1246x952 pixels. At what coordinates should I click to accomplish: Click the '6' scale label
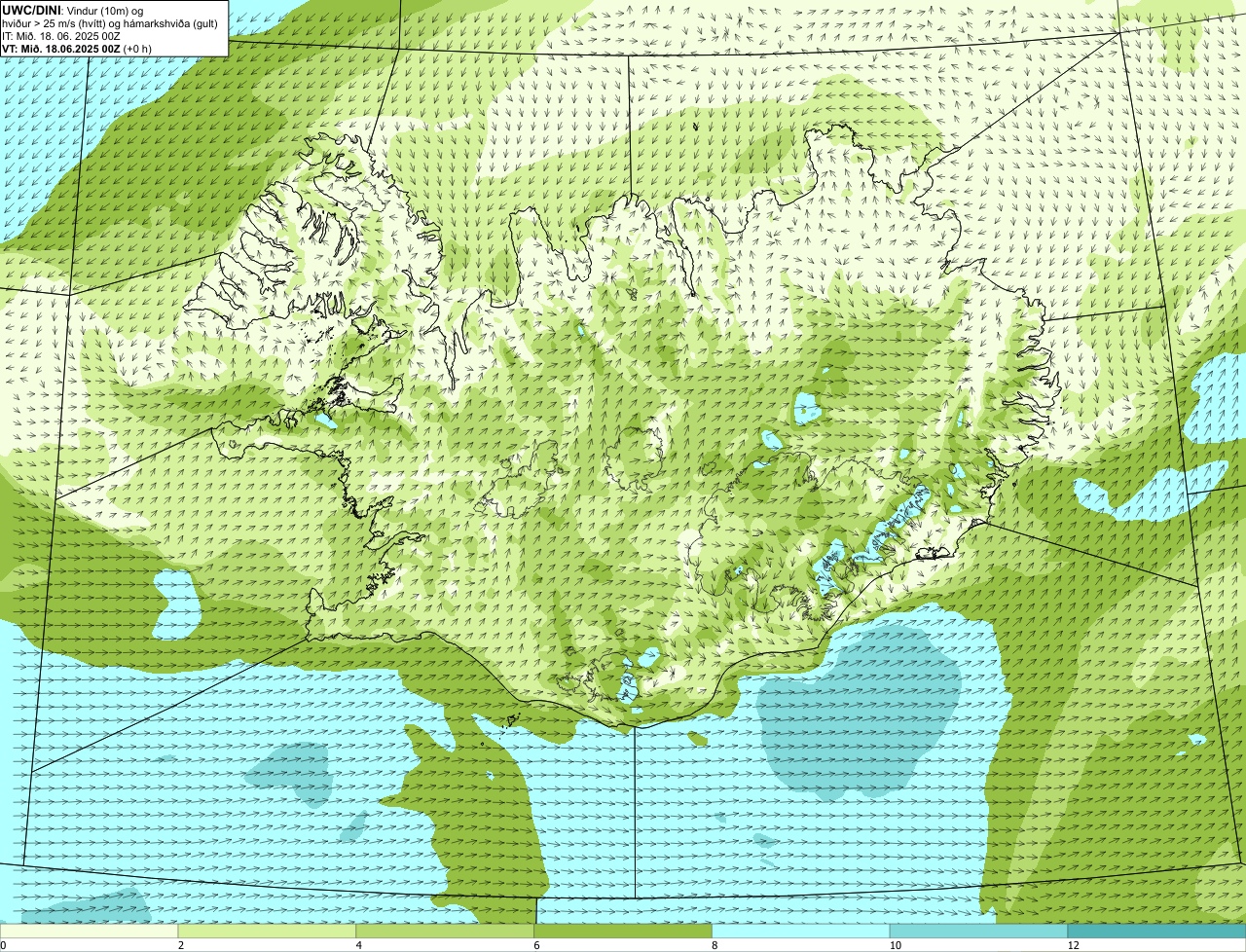coord(537,945)
